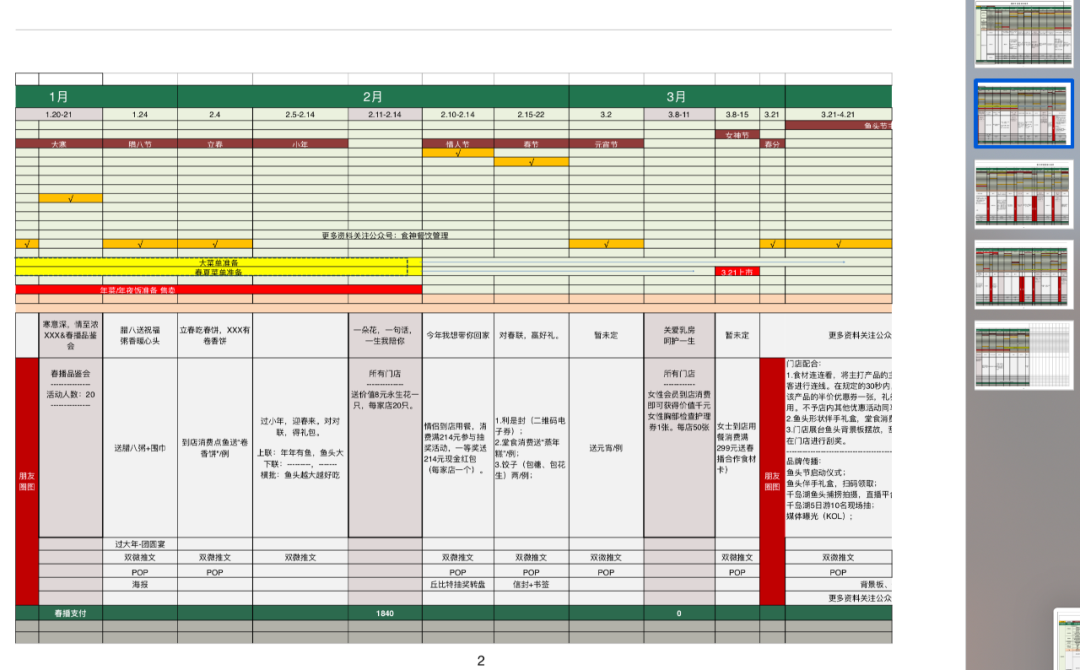
Task: Select the "立春" solar term cell
Action: (x=215, y=144)
